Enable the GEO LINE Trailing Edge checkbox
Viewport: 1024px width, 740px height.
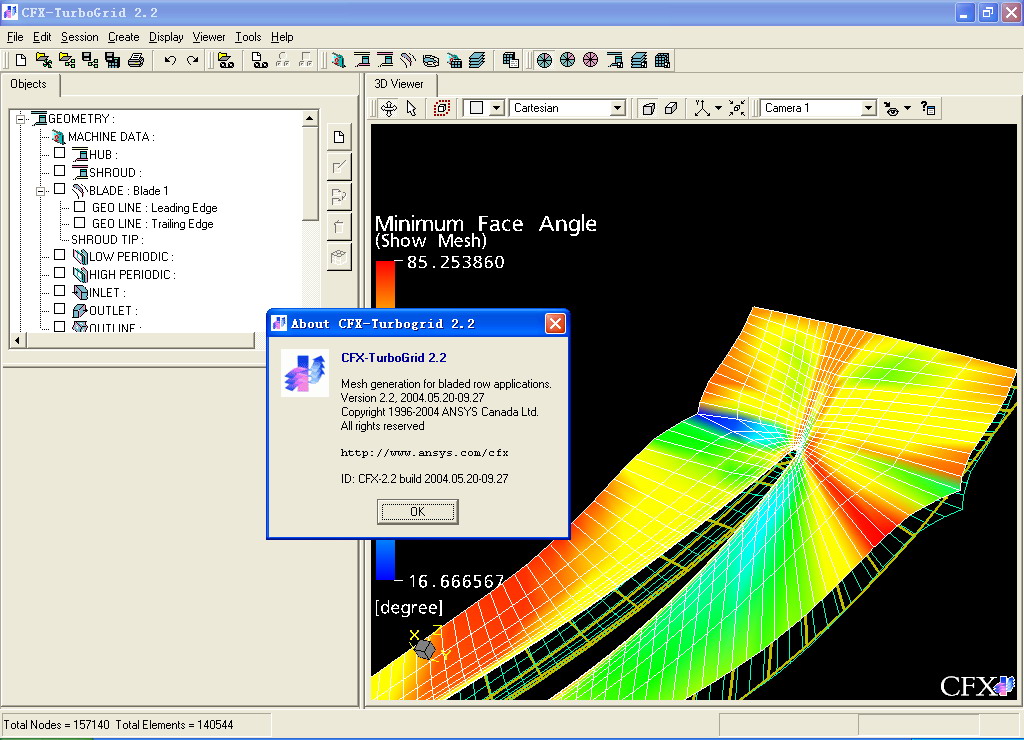80,223
